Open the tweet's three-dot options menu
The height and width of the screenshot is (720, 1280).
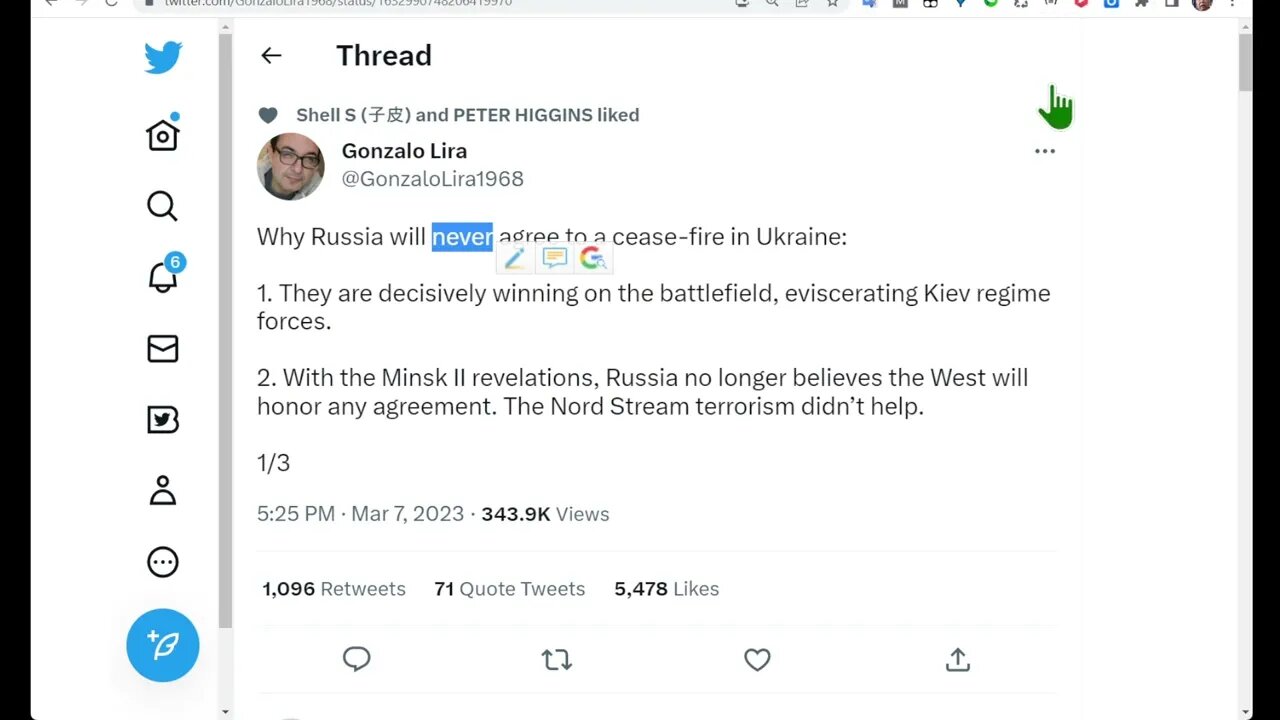click(1045, 151)
